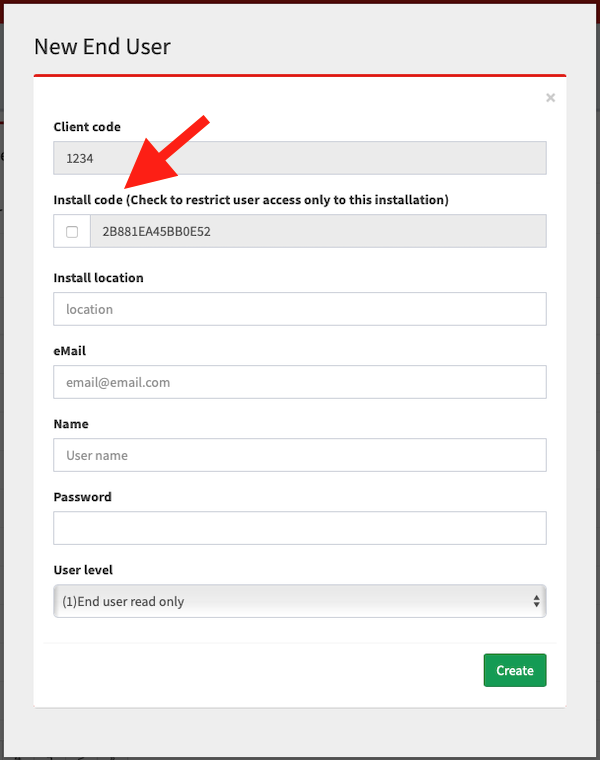Open the User level dropdown
This screenshot has width=600, height=760.
(x=300, y=602)
